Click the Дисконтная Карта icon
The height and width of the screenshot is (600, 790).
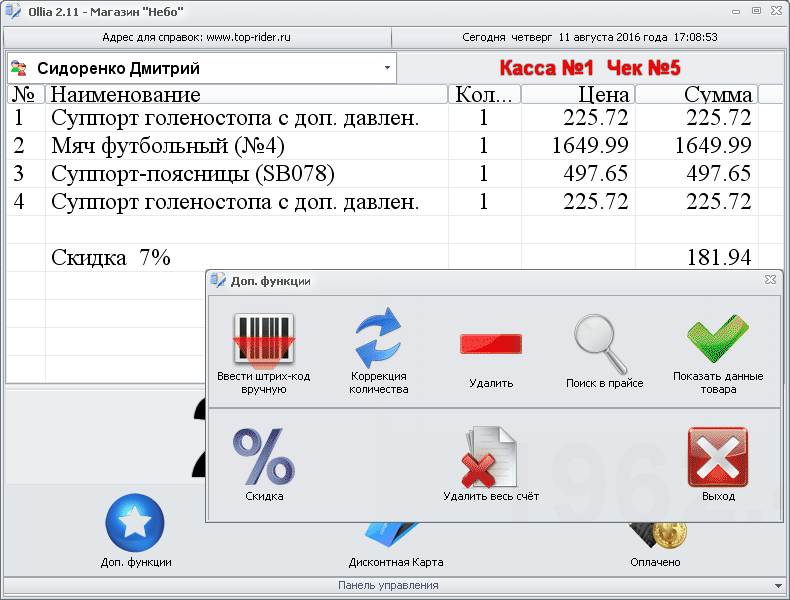[392, 536]
